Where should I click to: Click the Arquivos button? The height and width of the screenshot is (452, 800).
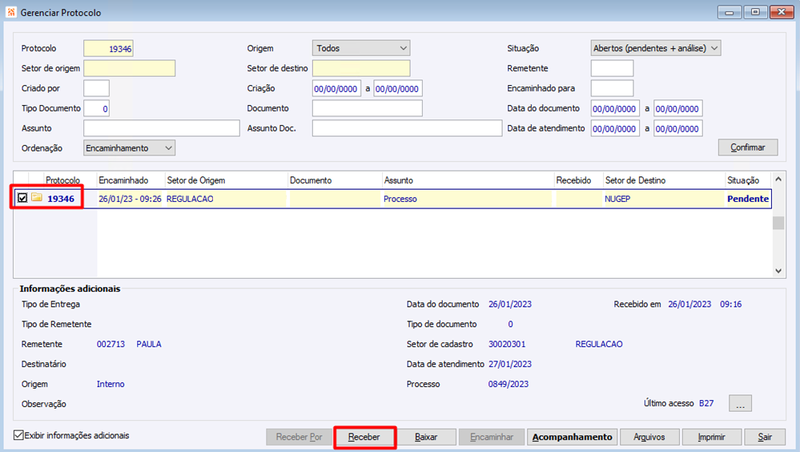tap(649, 437)
